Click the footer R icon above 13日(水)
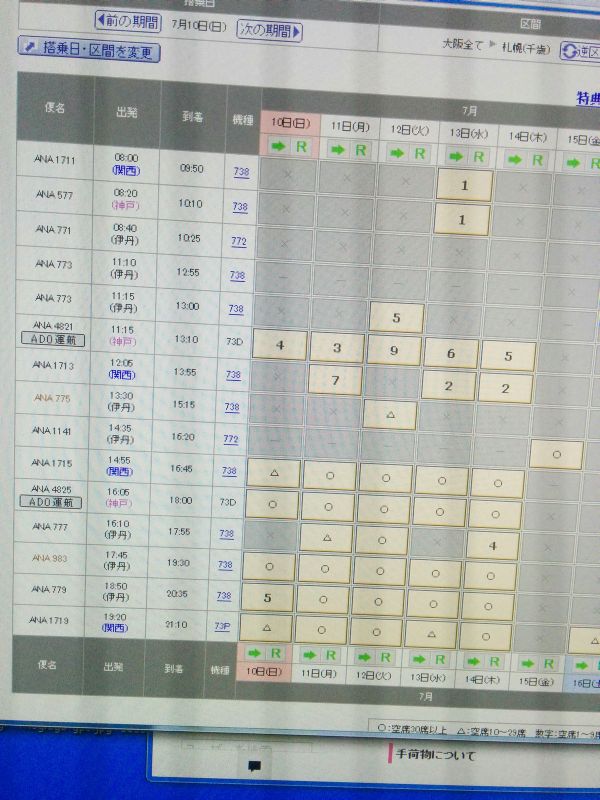This screenshot has width=600, height=800. 440,660
